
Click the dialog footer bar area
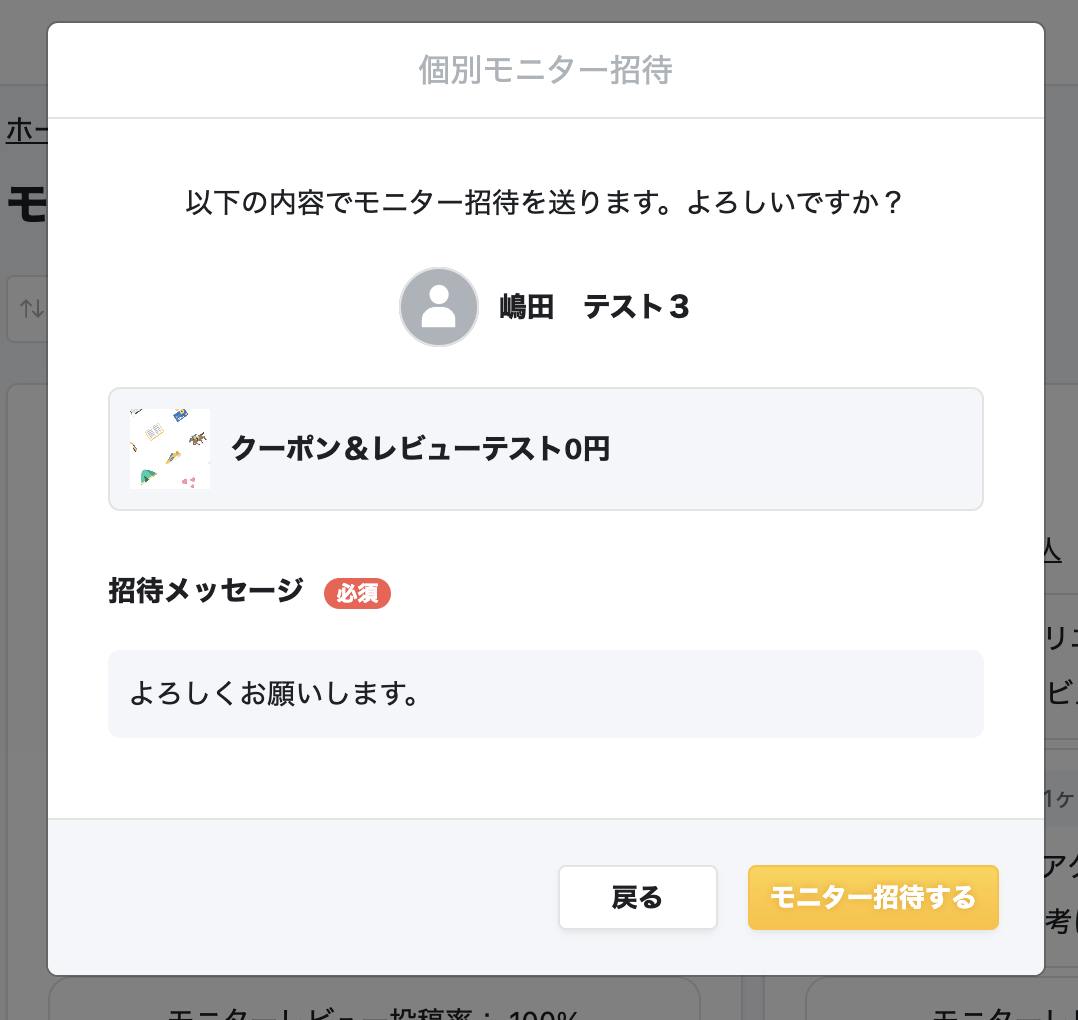click(x=300, y=897)
